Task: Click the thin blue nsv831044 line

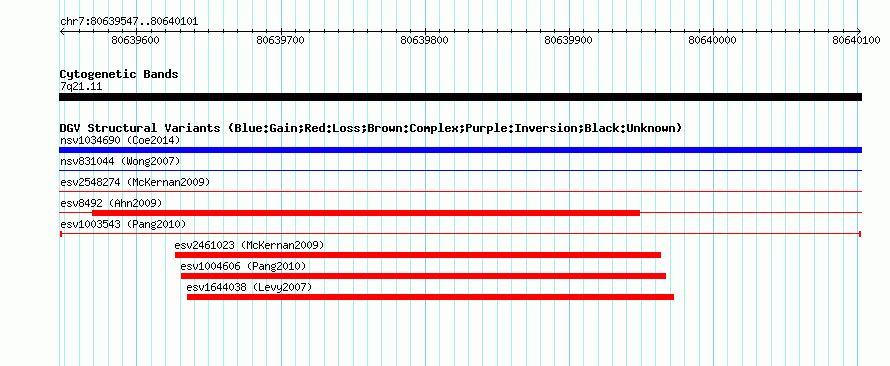Action: [460, 170]
